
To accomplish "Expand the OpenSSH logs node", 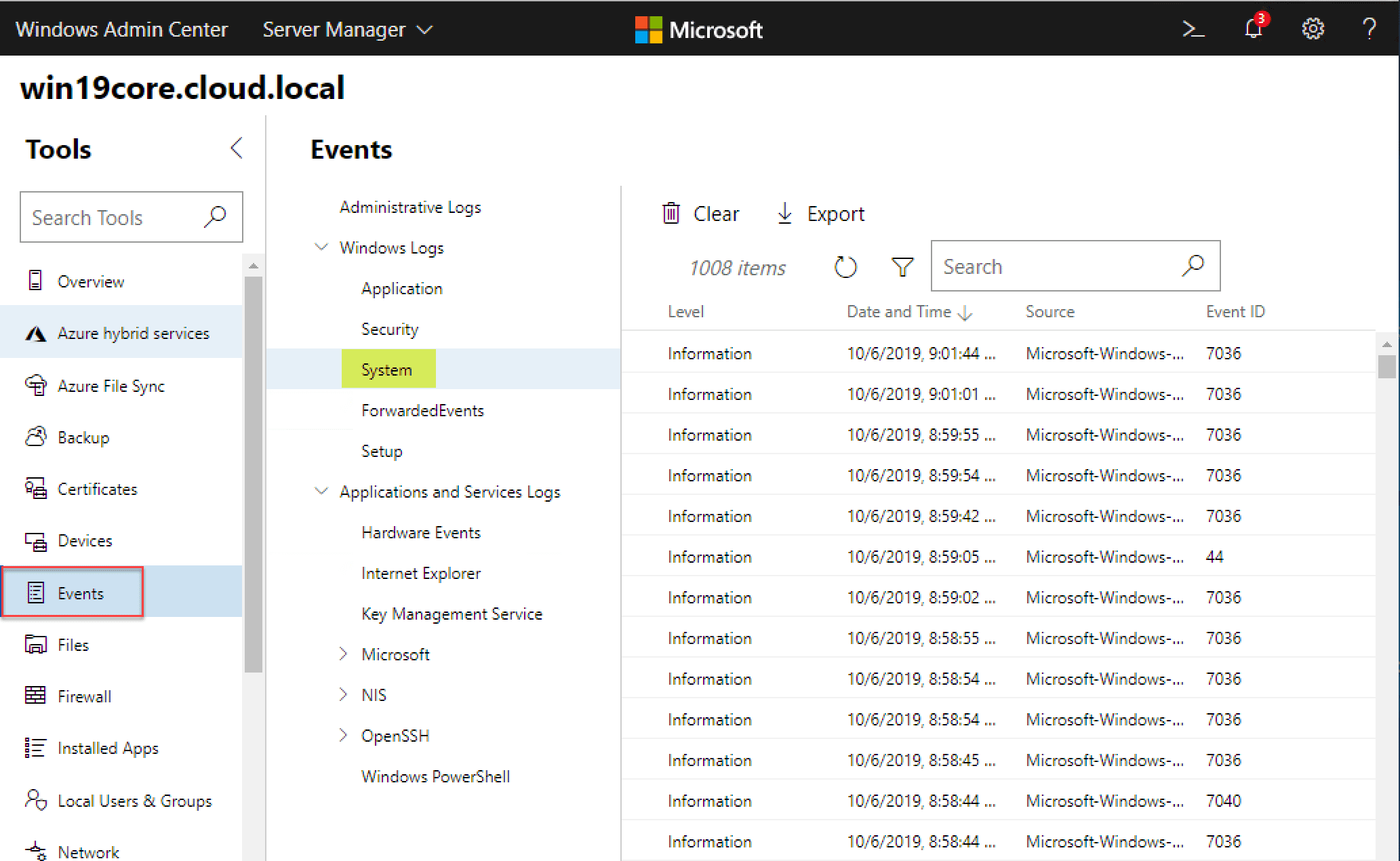I will point(343,736).
